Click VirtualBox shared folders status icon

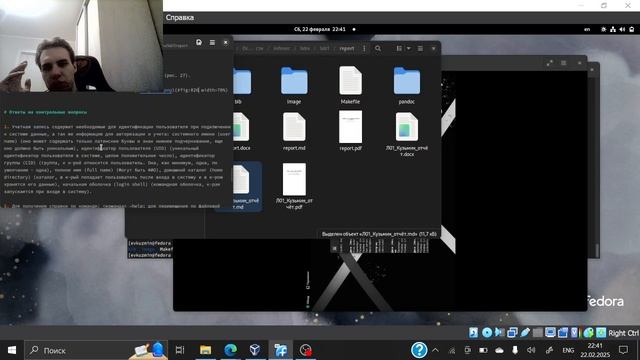538,333
